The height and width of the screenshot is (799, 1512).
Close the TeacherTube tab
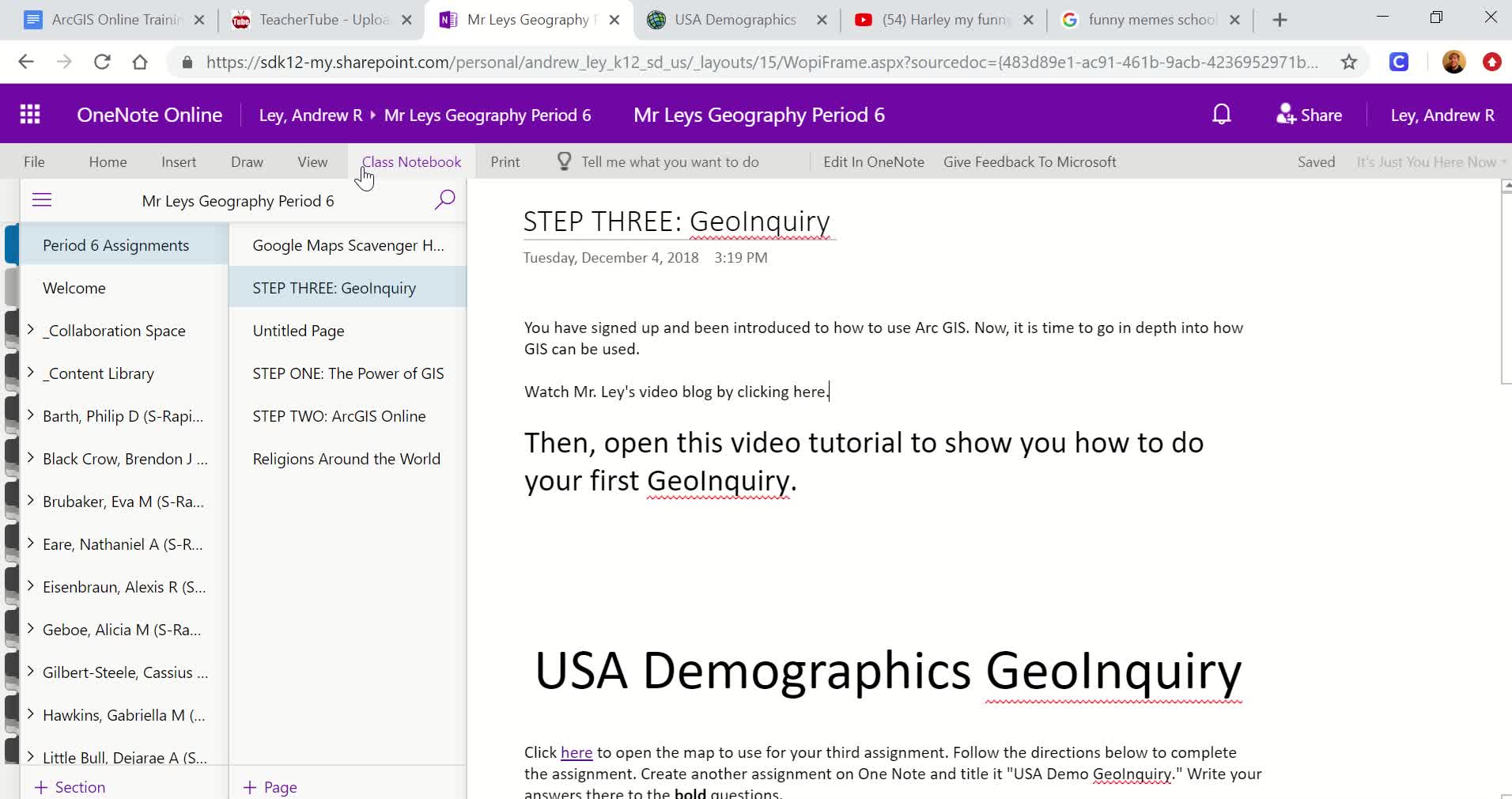406,20
